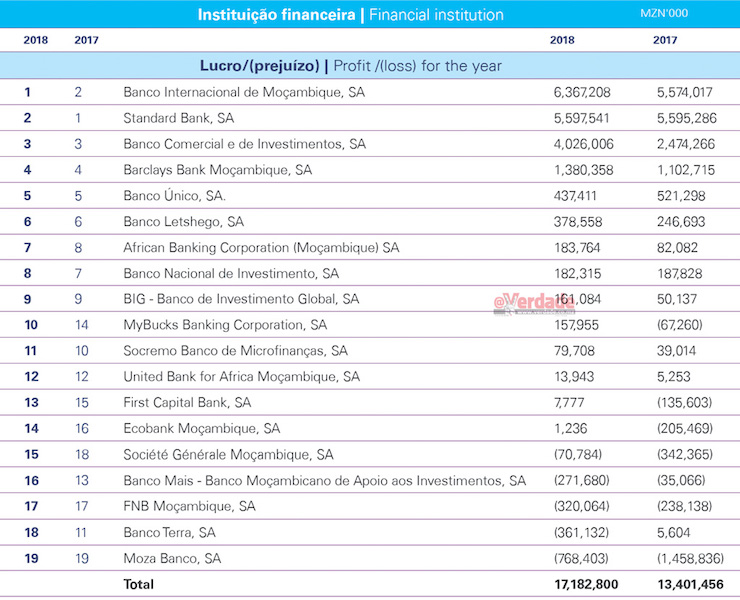Click the value 13,943
Image resolution: width=740 pixels, height=600 pixels.
(x=574, y=377)
